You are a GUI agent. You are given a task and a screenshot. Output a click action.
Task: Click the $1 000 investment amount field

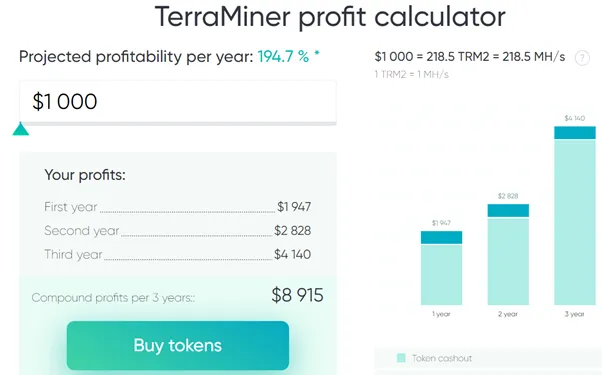tap(178, 102)
